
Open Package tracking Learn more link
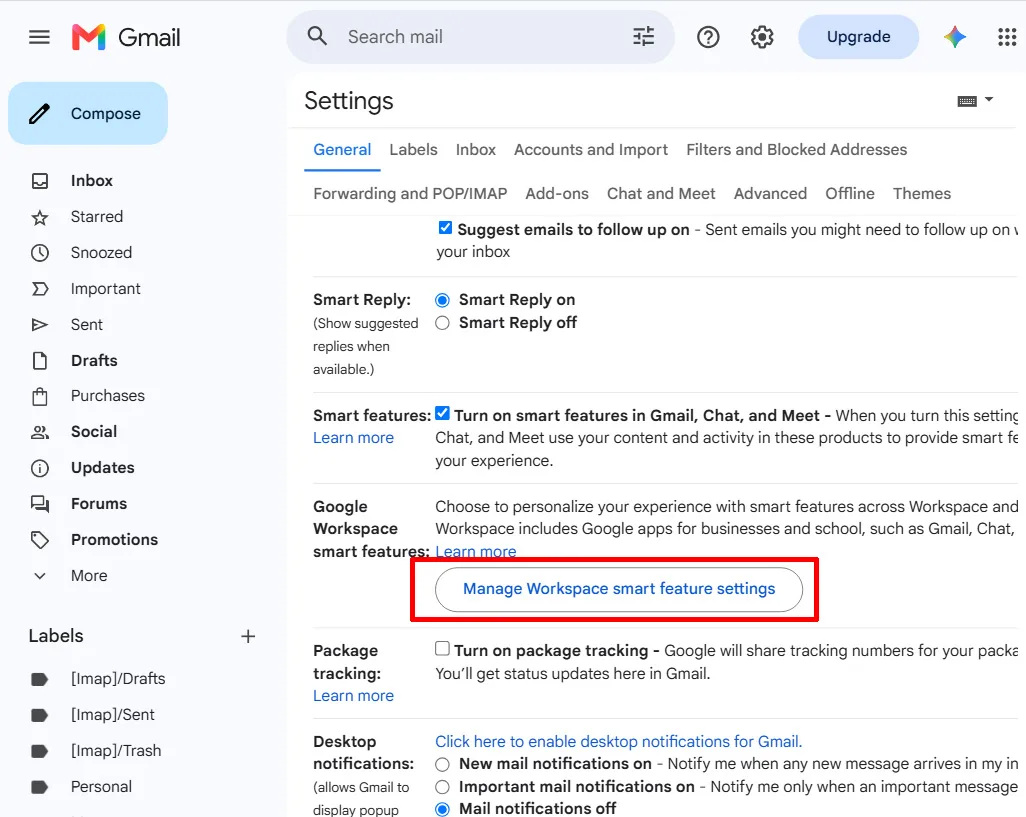(353, 696)
